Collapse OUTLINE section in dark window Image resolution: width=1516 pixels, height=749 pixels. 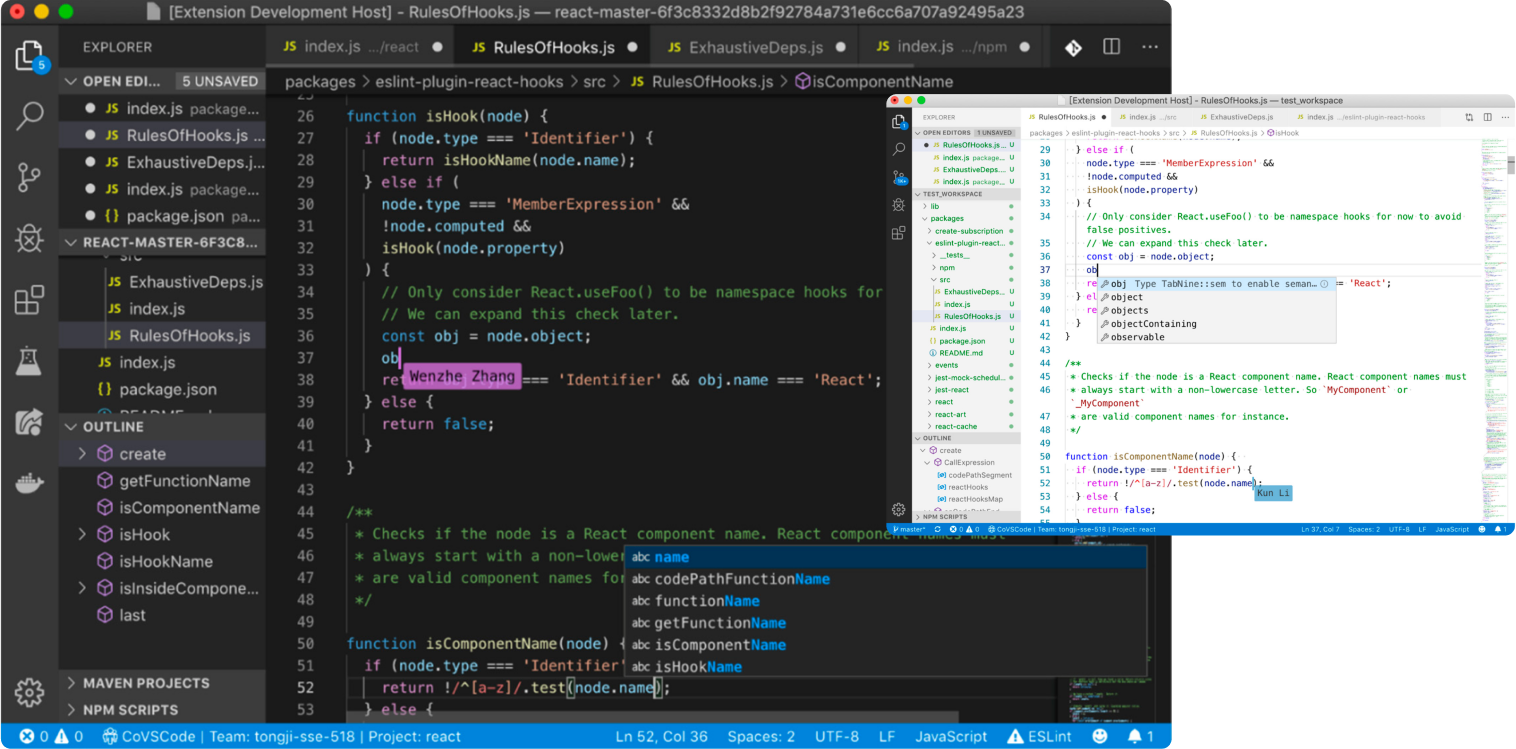(161, 426)
